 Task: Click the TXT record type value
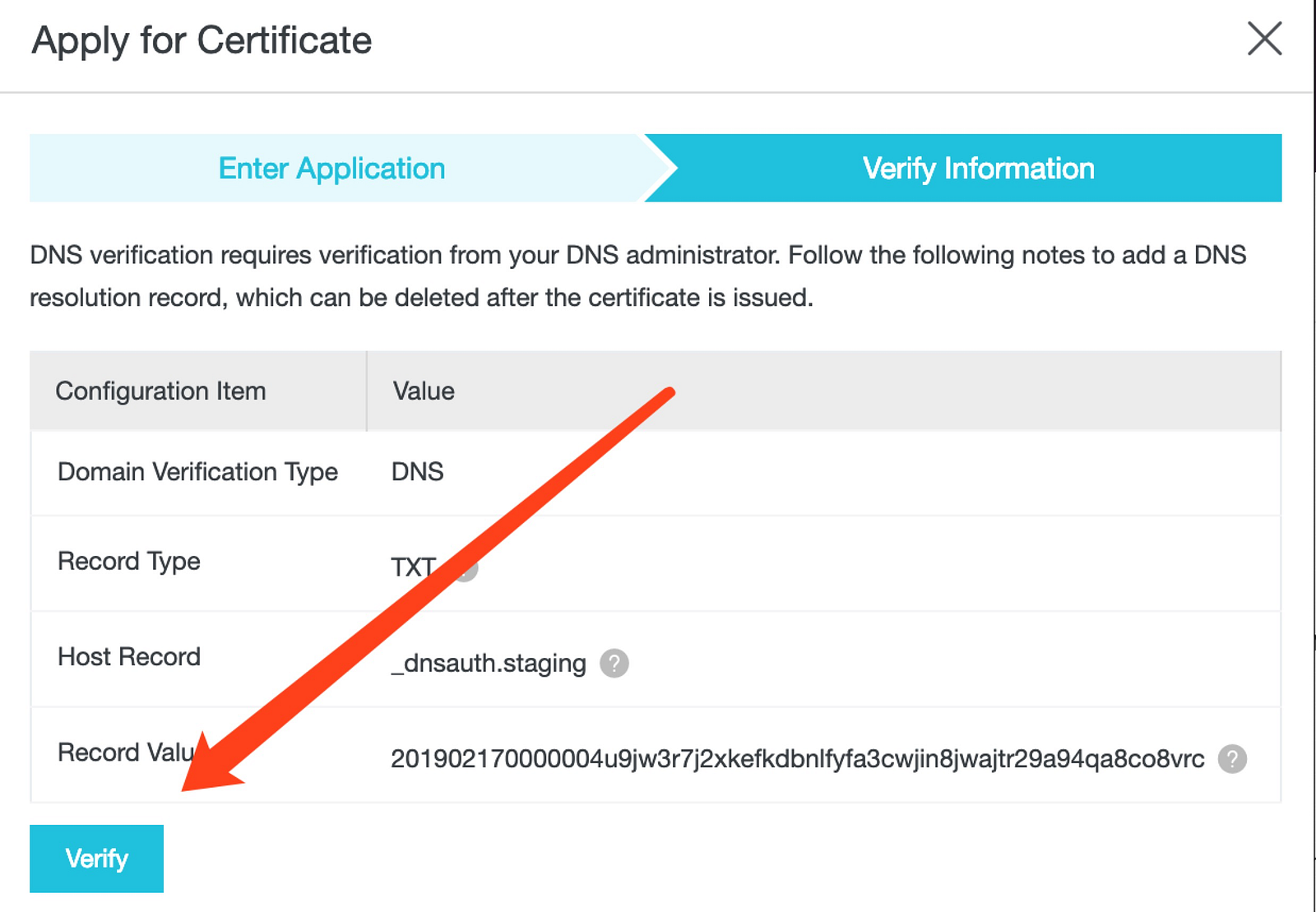pos(410,567)
